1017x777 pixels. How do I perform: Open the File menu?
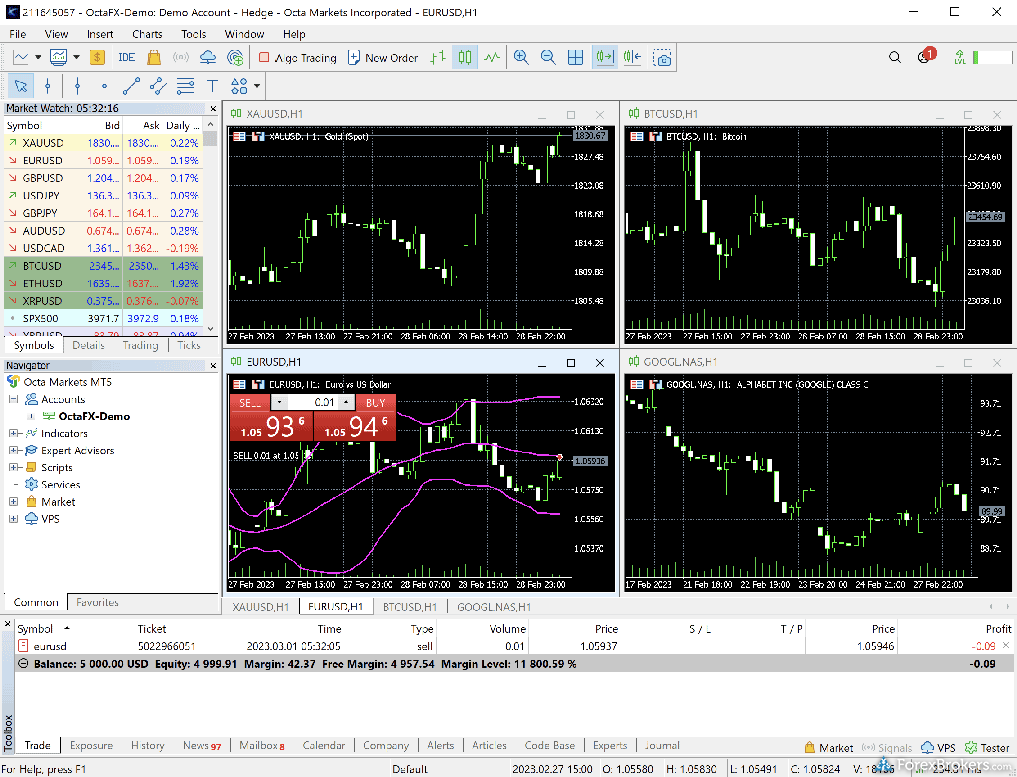click(x=18, y=34)
